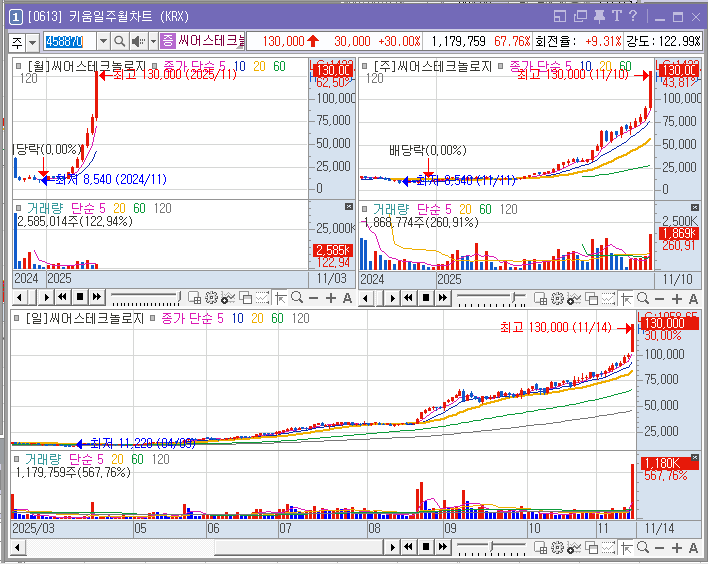Viewport: 708px width, 564px height.
Task: Stop the daily chart playback
Action: [426, 547]
